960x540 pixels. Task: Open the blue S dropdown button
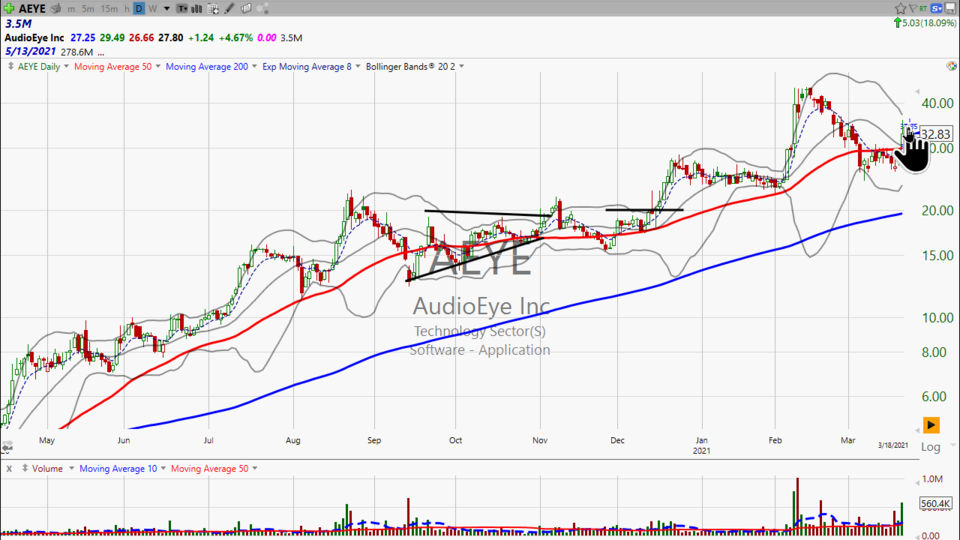[936, 8]
